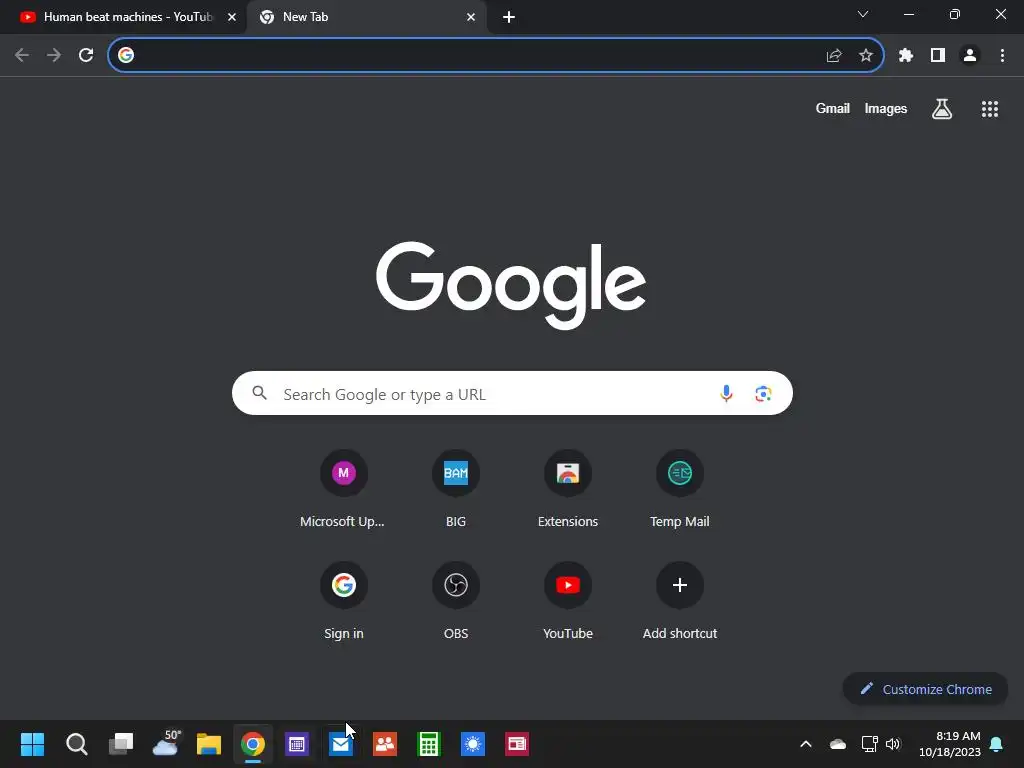Image resolution: width=1024 pixels, height=768 pixels.
Task: Share this page from the address bar
Action: (834, 56)
